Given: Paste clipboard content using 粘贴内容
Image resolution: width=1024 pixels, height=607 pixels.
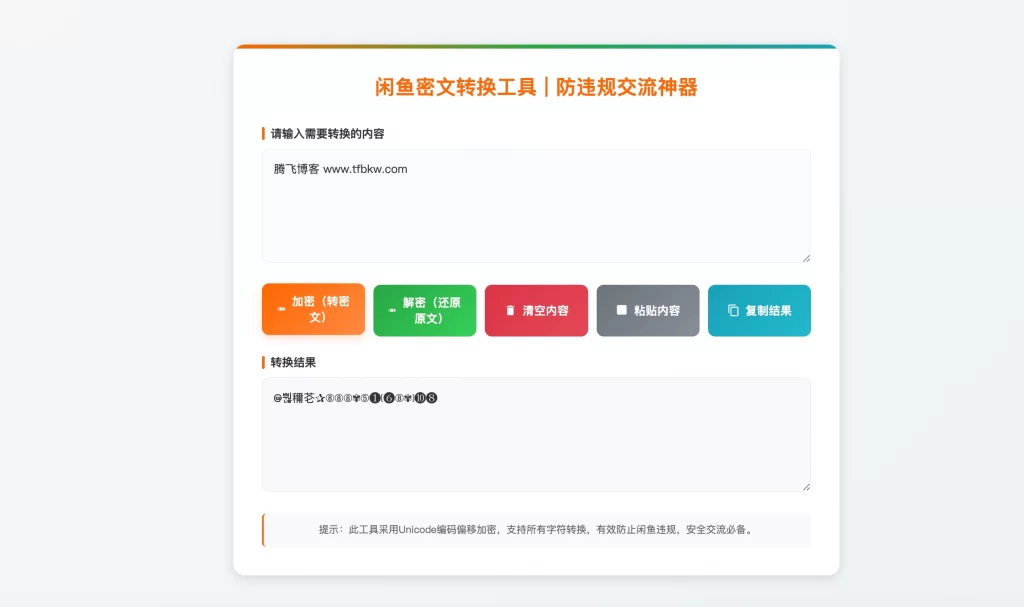Looking at the screenshot, I should [647, 310].
